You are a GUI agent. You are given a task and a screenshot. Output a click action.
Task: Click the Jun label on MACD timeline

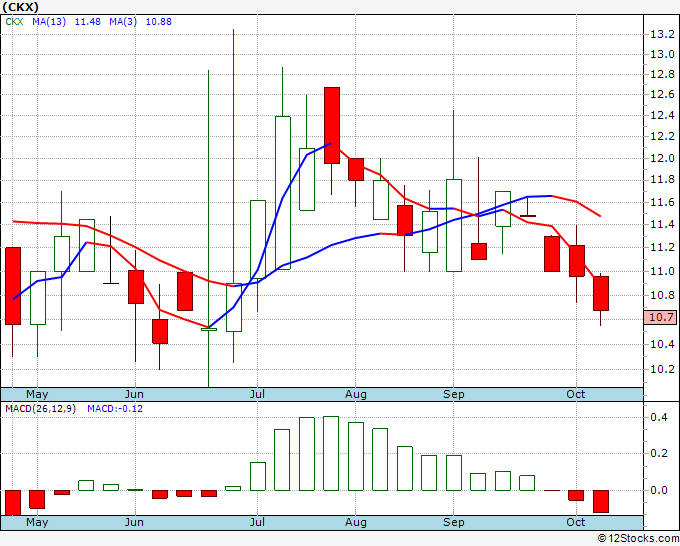coord(134,522)
